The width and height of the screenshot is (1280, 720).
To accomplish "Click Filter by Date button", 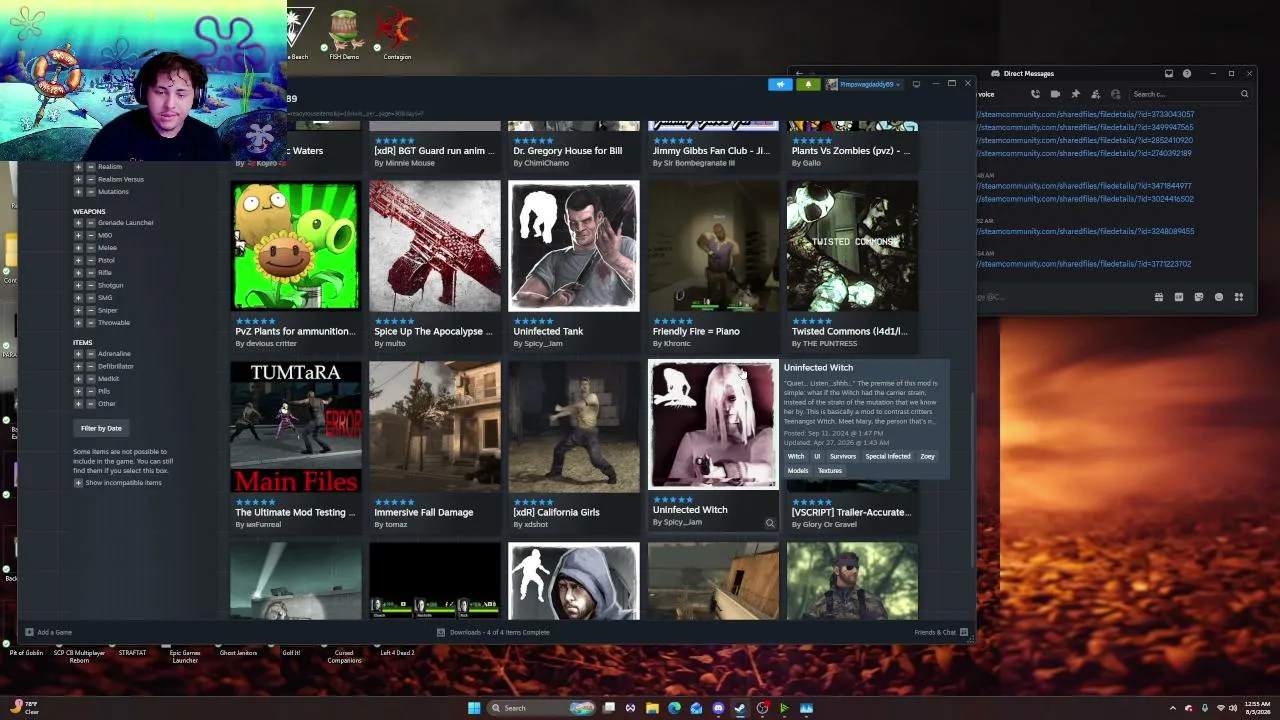I will click(101, 428).
